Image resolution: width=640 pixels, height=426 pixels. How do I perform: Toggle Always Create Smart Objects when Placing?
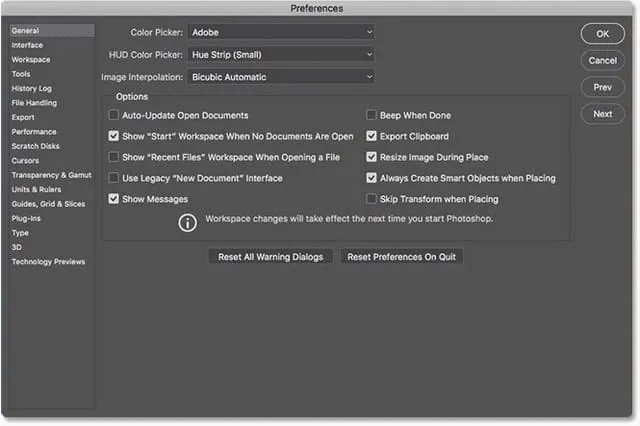pyautogui.click(x=371, y=178)
